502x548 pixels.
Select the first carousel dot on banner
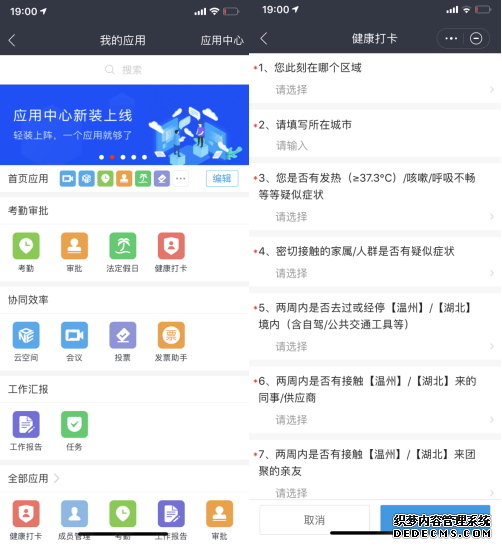(101, 157)
